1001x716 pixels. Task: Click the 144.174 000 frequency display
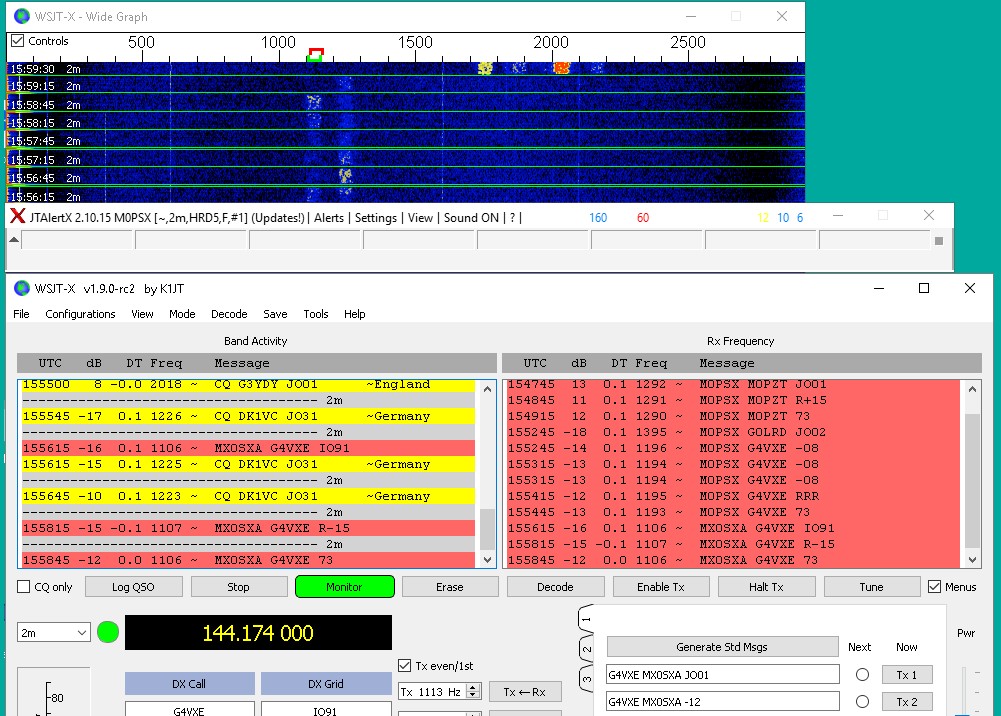pos(258,632)
